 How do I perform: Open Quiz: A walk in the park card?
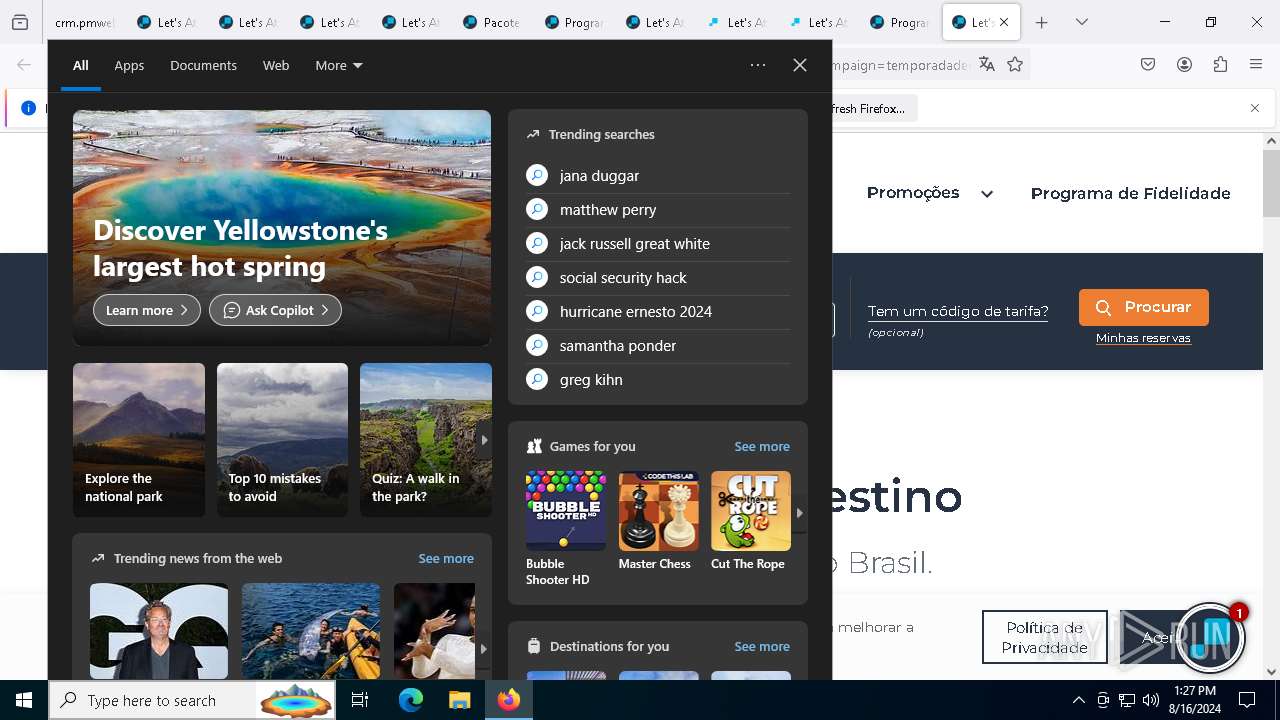pyautogui.click(x=426, y=440)
